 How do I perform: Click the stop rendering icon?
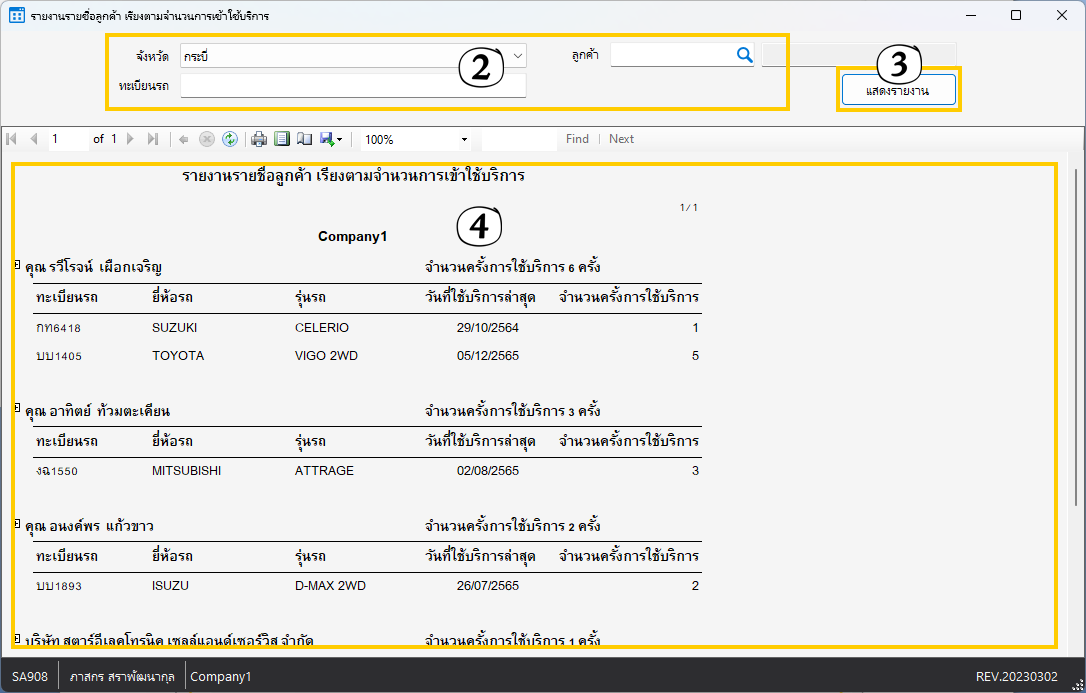tap(207, 139)
